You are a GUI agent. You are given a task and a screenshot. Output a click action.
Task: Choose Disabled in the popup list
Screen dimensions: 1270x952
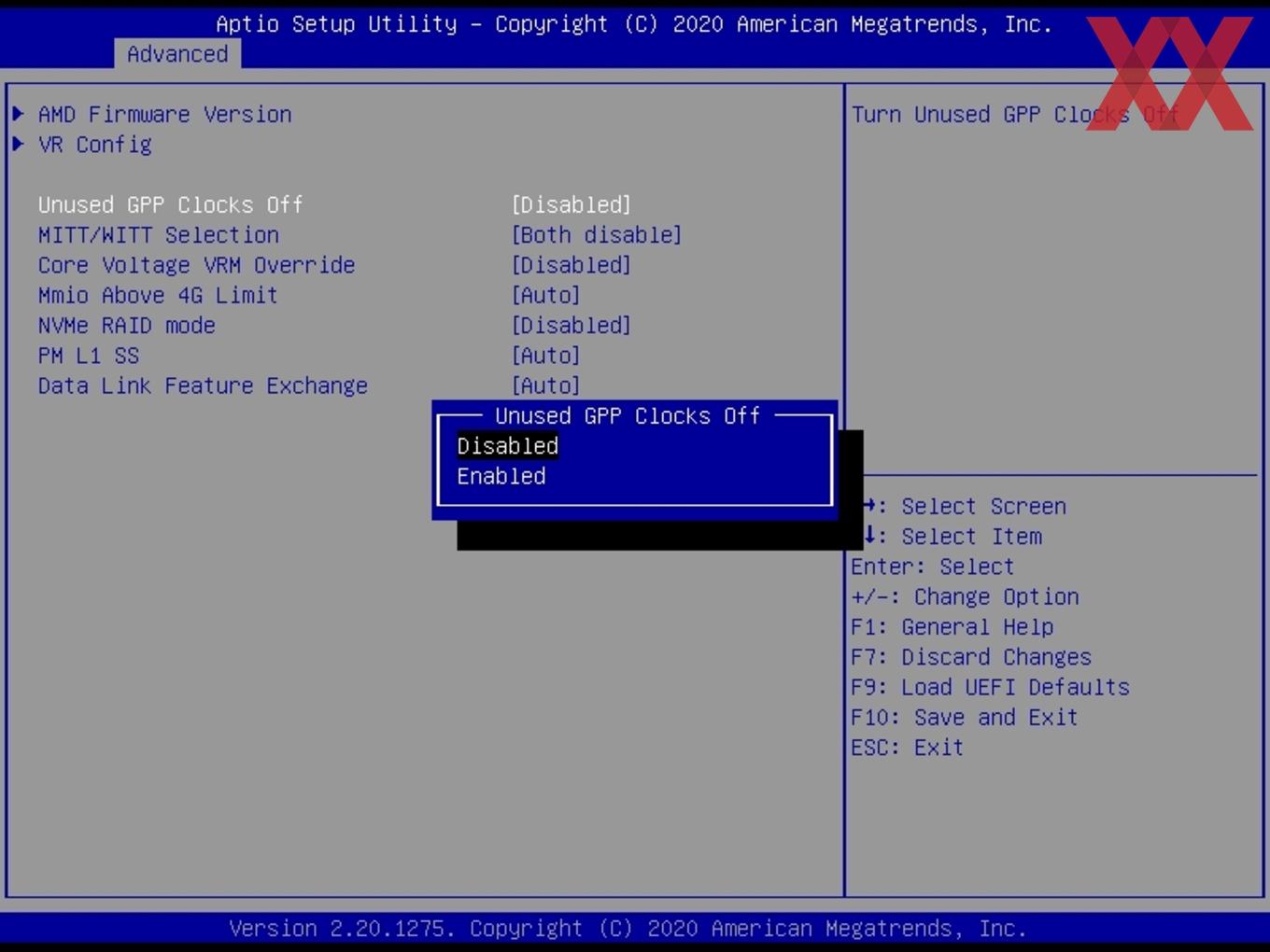point(507,446)
